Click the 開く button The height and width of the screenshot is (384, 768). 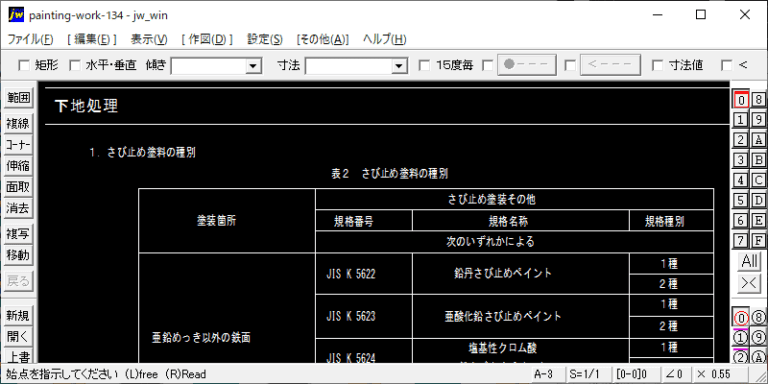pos(18,337)
